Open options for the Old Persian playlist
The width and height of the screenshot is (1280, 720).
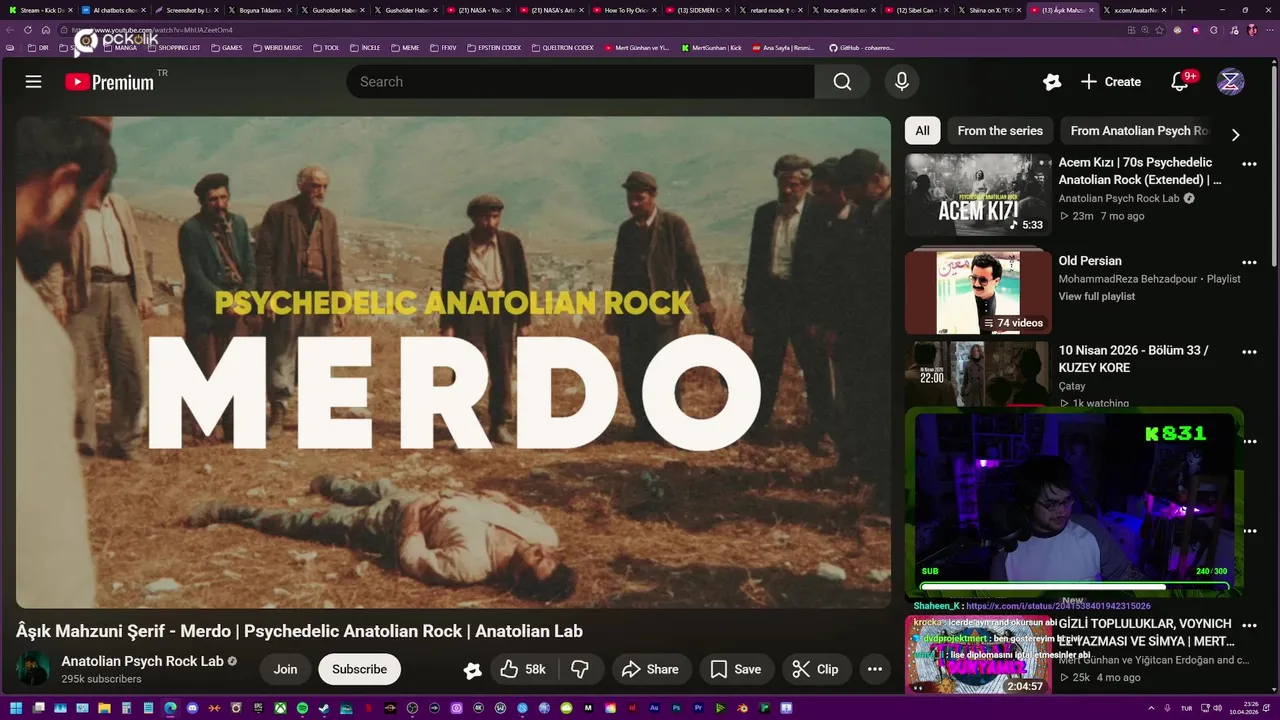point(1249,262)
